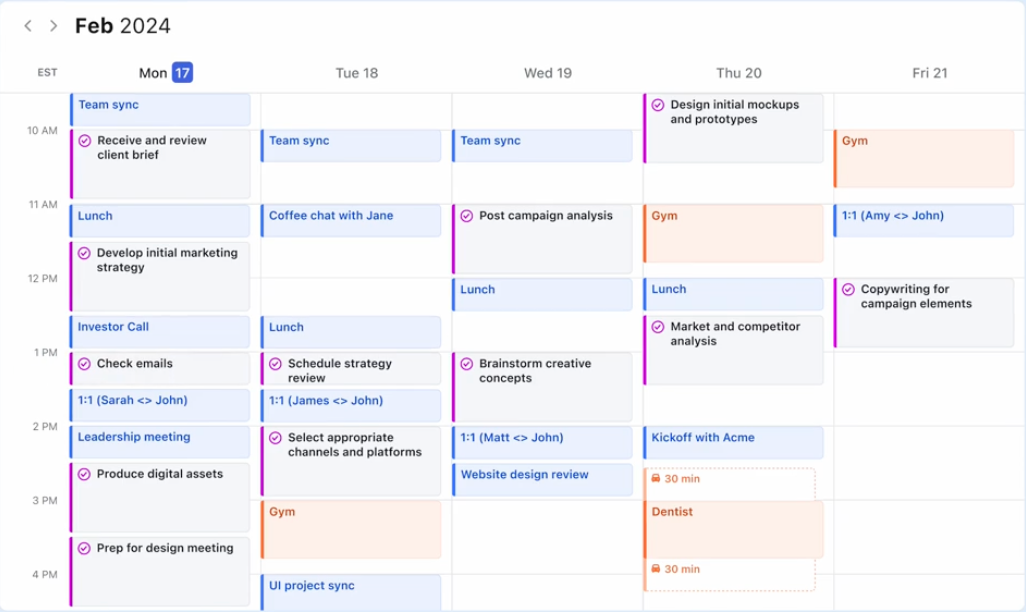Toggle checkmark on 'Copywriting for campaign elements'
Viewport: 1026px width, 612px height.
point(849,290)
